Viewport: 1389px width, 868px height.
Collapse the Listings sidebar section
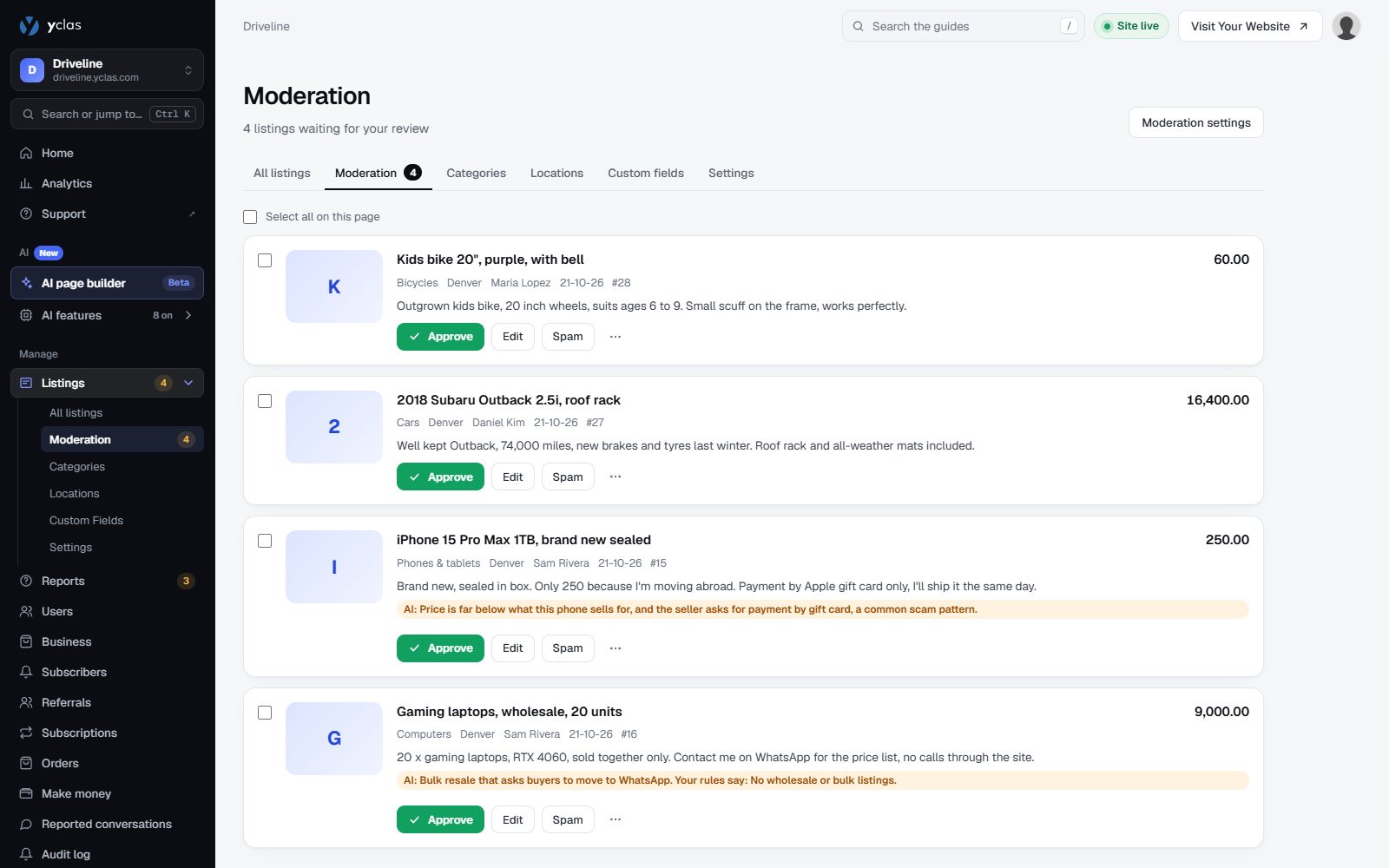pos(188,383)
